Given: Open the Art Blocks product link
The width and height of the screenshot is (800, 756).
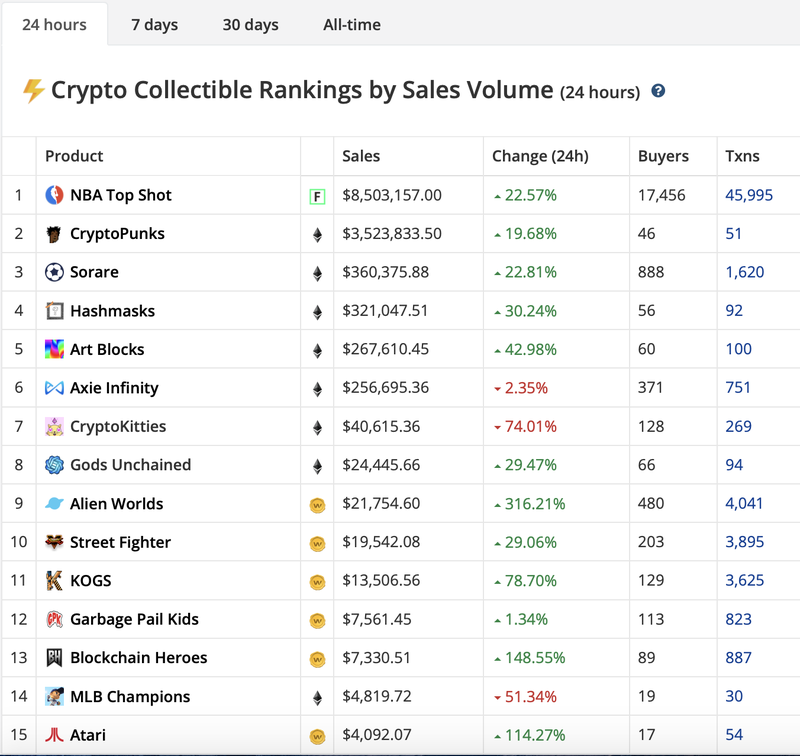Looking at the screenshot, I should pyautogui.click(x=107, y=349).
